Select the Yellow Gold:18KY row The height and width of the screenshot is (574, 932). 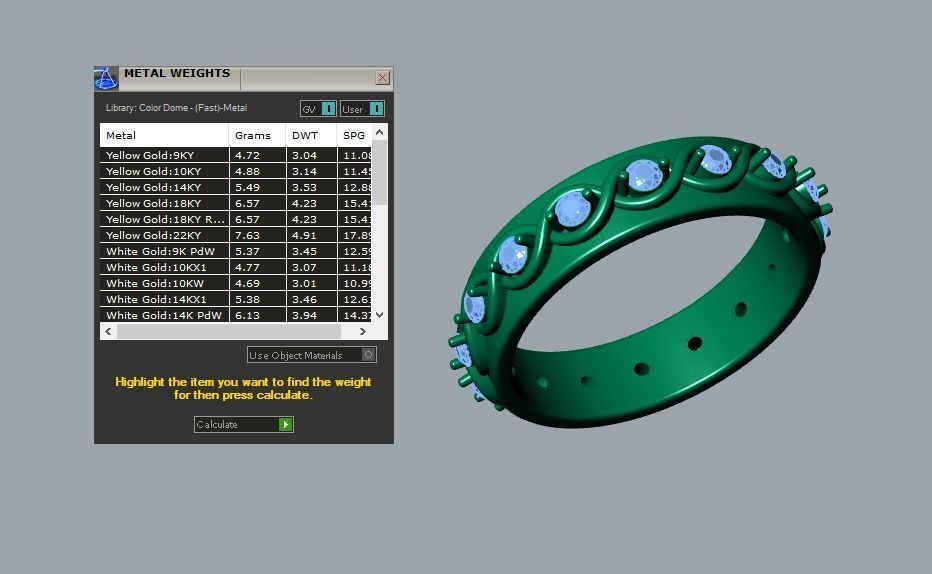tap(235, 203)
